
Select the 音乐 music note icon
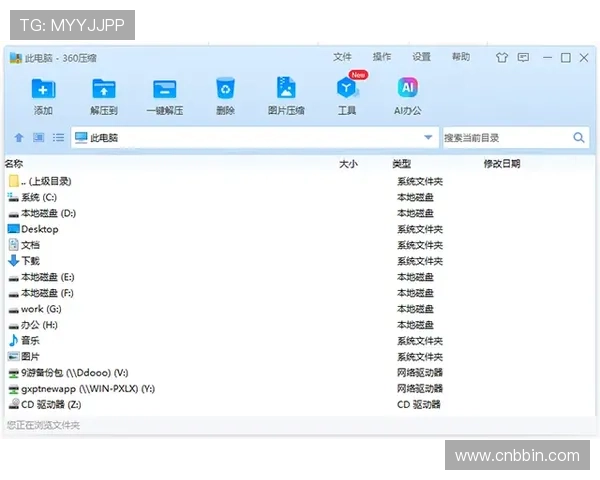(x=13, y=340)
